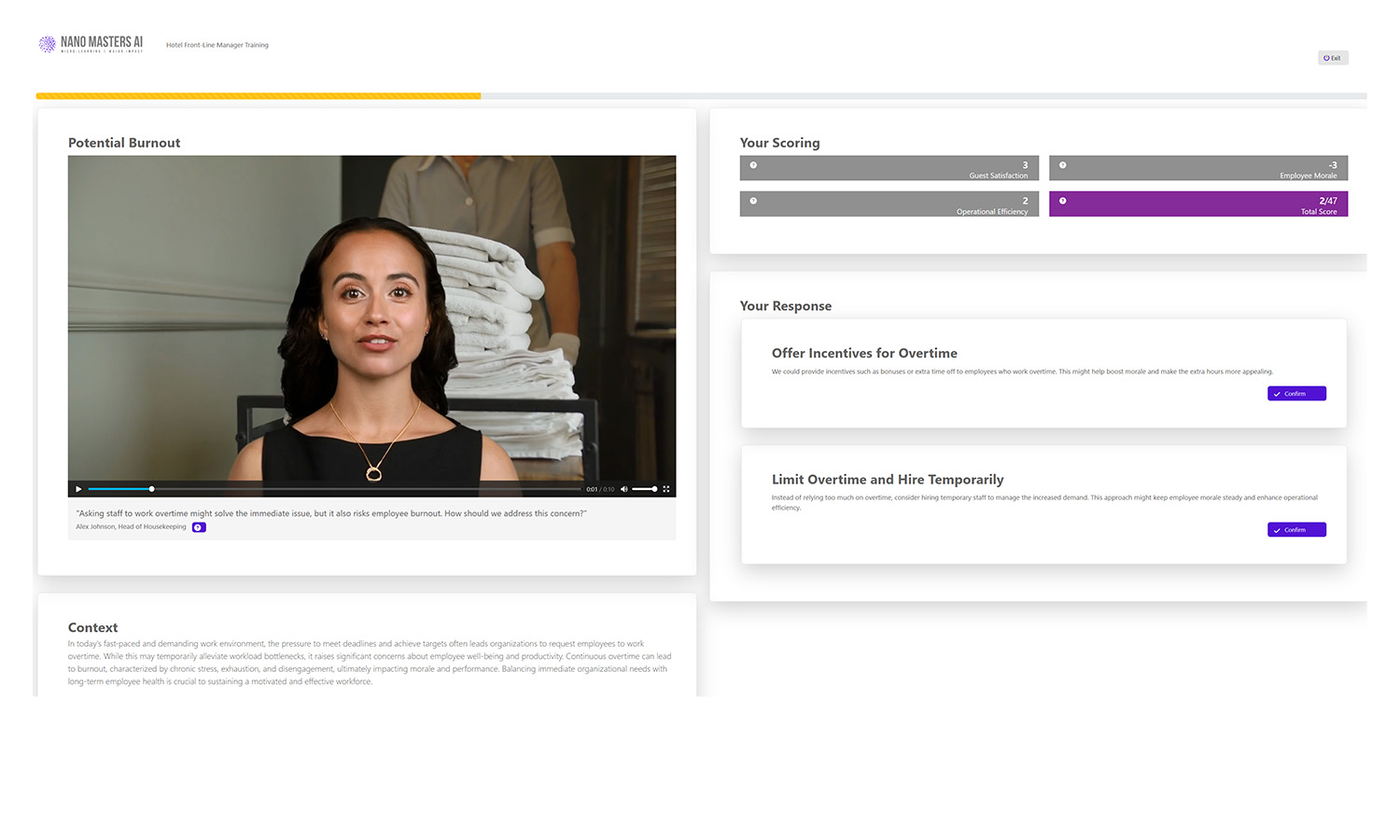
Task: Click the video time readout 0:01 / 0:10
Action: (600, 489)
